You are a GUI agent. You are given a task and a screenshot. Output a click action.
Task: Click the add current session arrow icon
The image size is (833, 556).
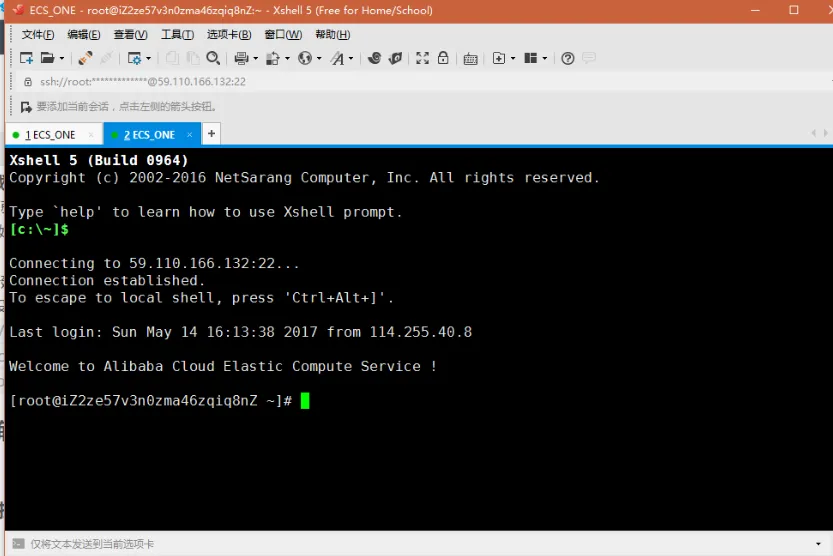pos(26,107)
